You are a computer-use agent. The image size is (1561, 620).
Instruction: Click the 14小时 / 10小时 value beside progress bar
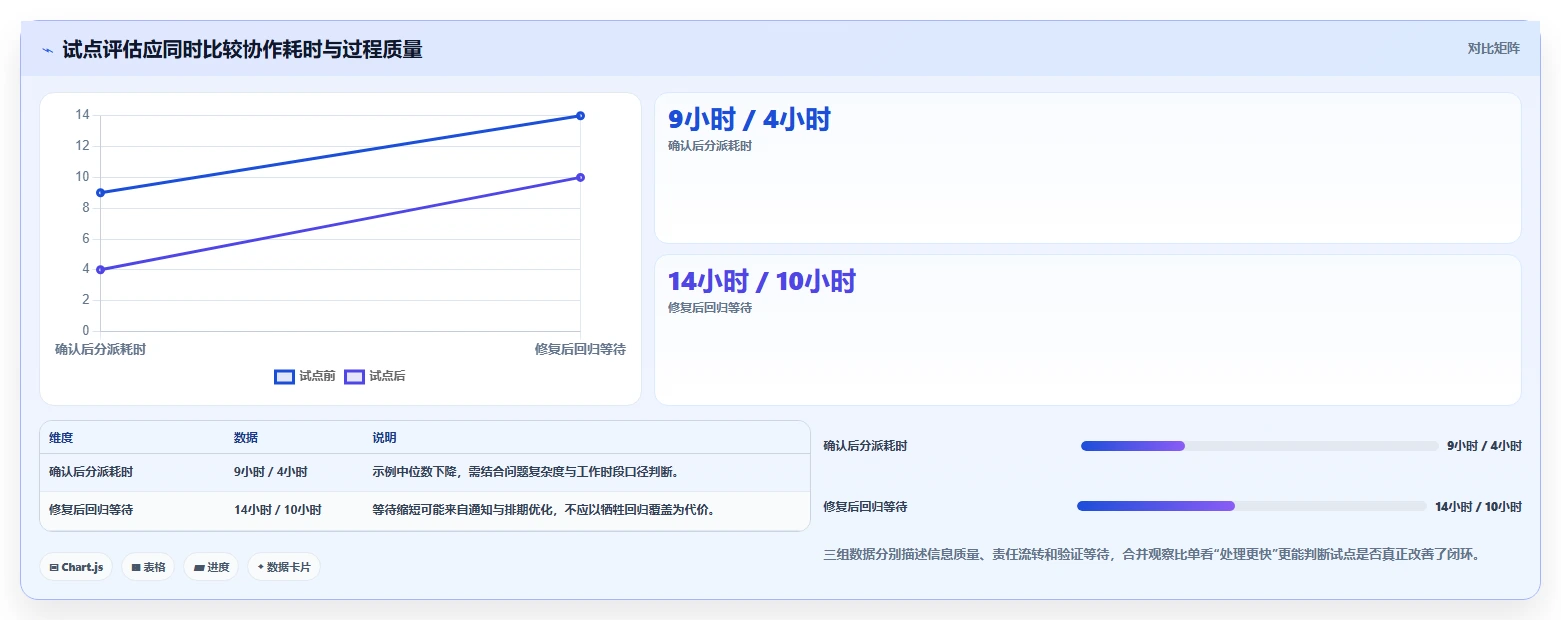[x=1478, y=507]
